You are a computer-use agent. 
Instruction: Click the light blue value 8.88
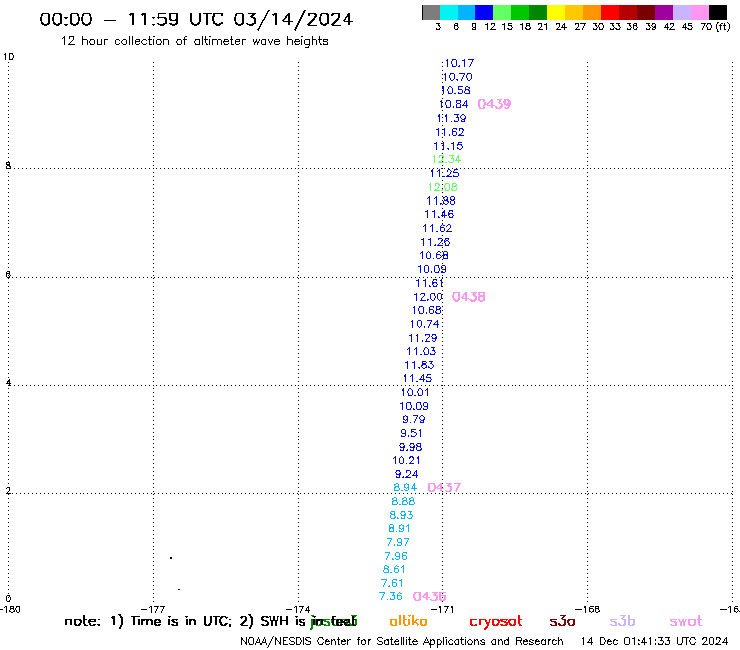tap(403, 501)
